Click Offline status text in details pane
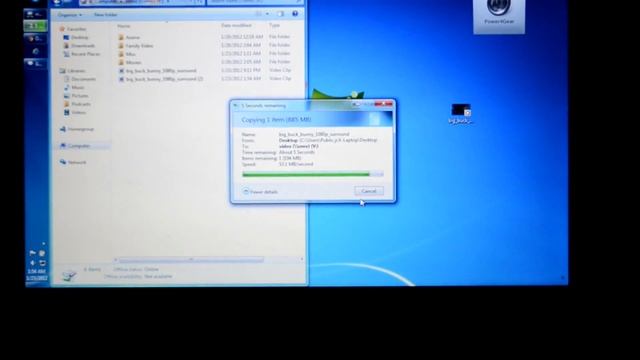 [136, 269]
